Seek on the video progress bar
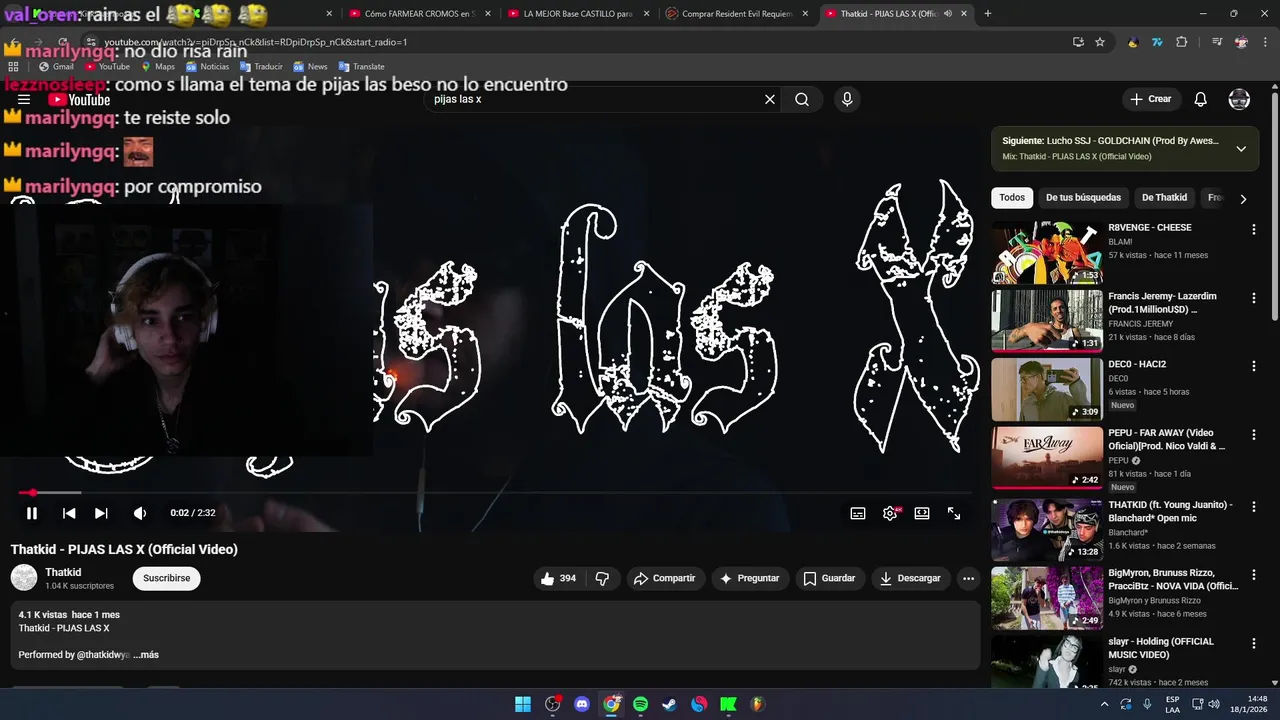Screen dimensions: 1280x720 pos(494,493)
